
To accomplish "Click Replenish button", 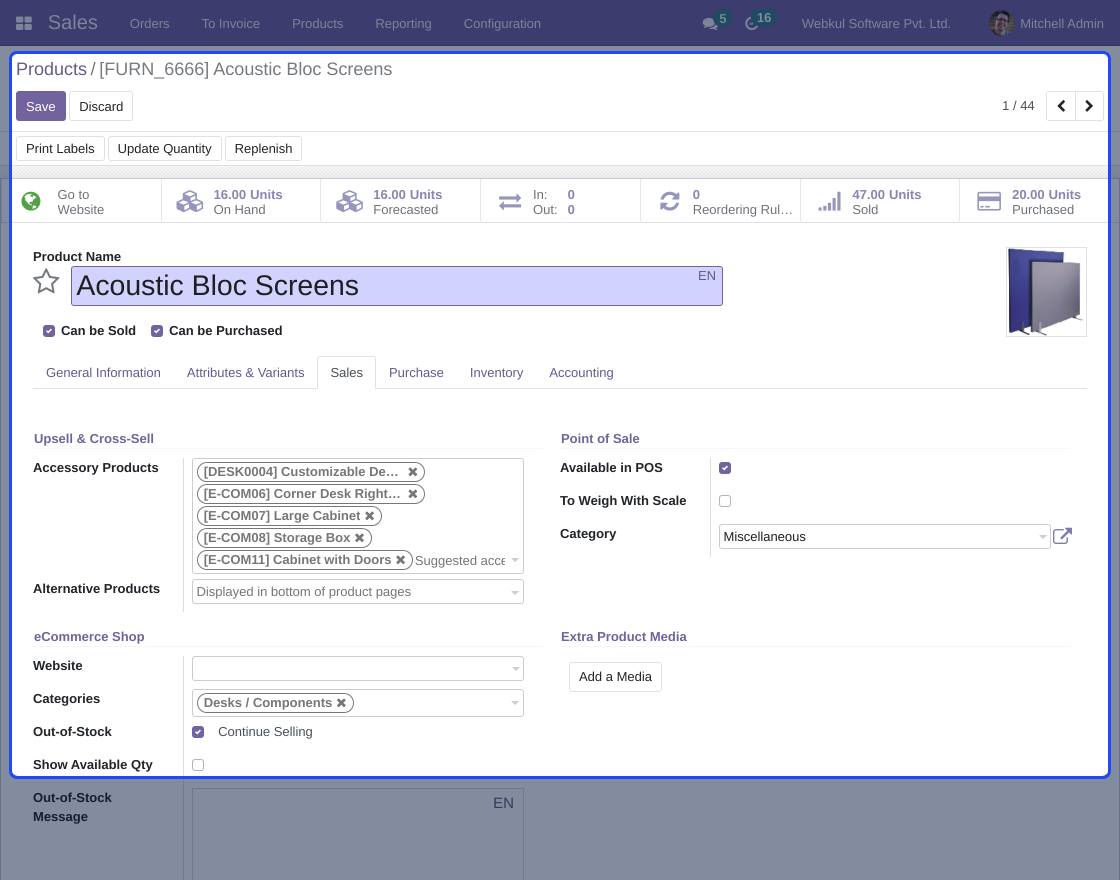I will 264,149.
